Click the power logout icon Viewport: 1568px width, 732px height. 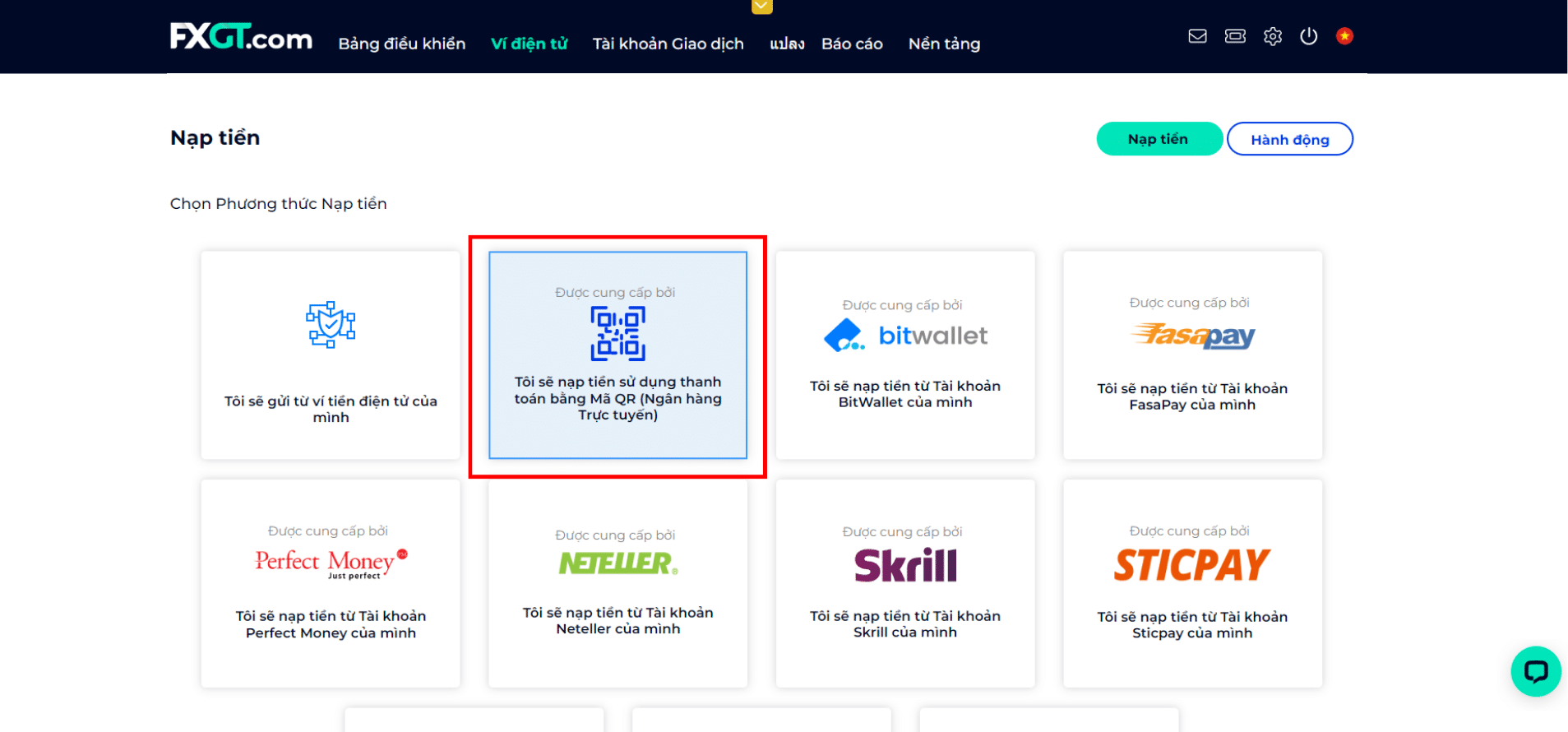tap(1309, 36)
